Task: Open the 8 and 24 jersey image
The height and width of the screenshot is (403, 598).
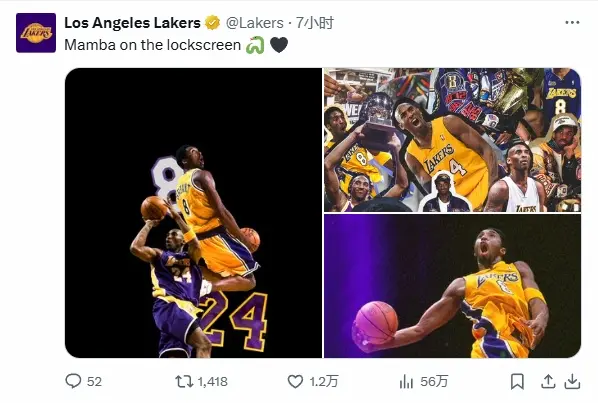Action: [x=193, y=213]
